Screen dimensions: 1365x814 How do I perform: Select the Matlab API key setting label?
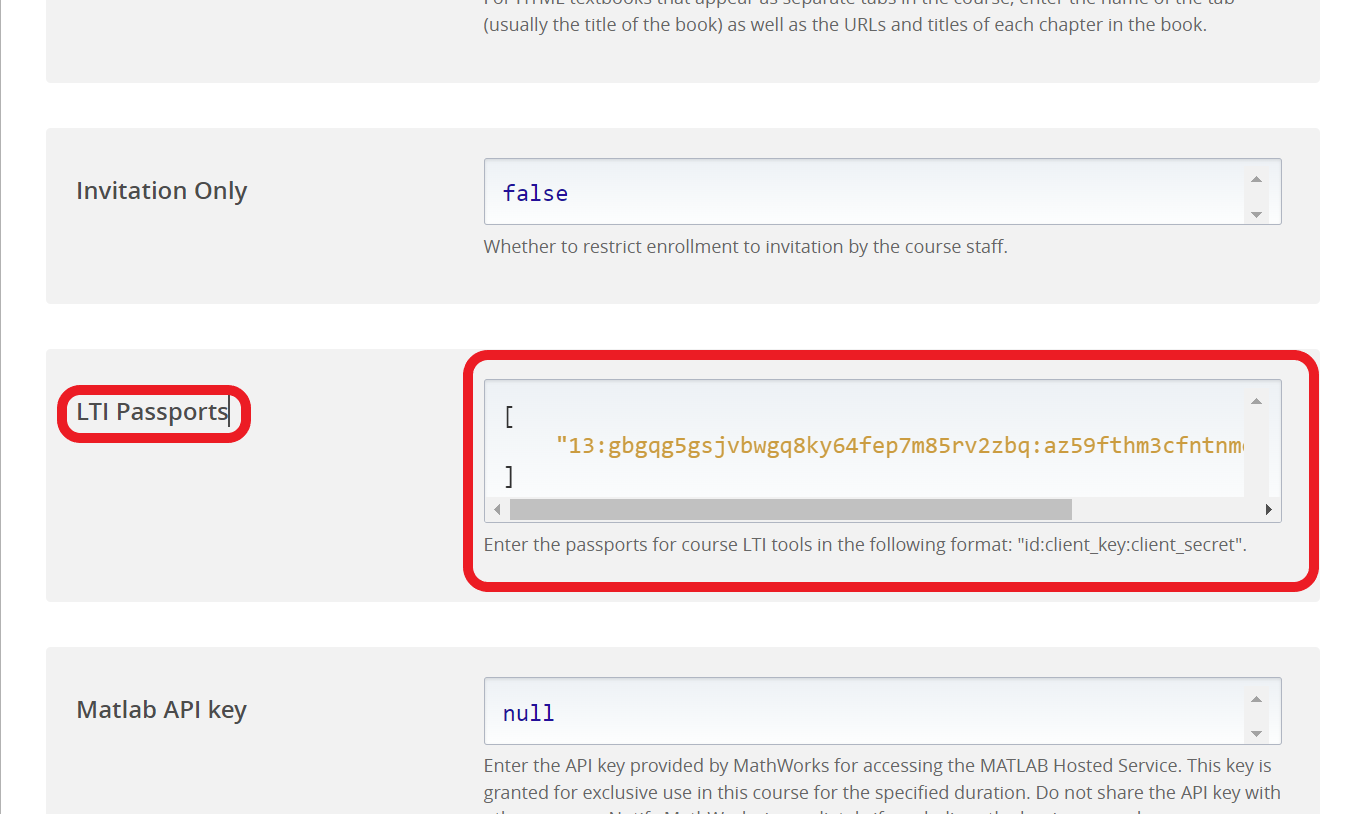click(x=161, y=710)
